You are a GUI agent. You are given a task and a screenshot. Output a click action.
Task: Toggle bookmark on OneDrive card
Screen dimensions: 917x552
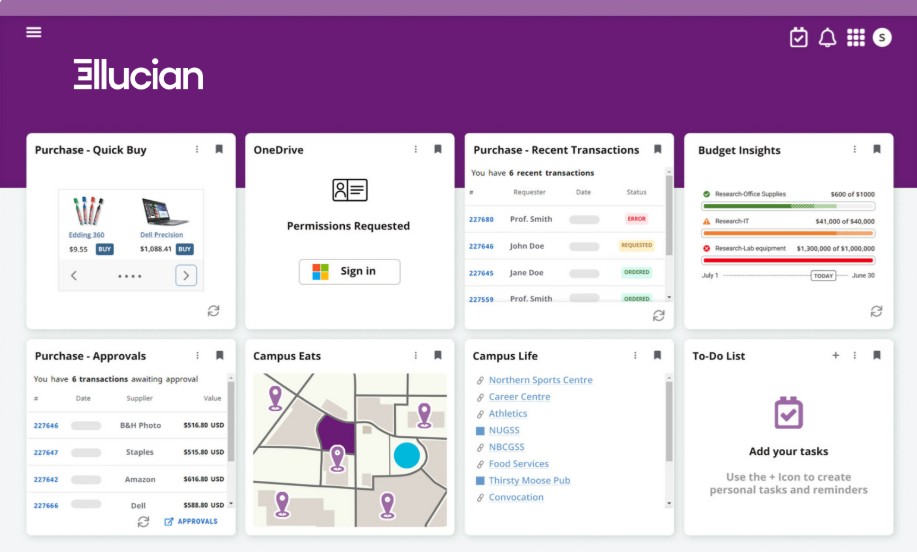(437, 149)
